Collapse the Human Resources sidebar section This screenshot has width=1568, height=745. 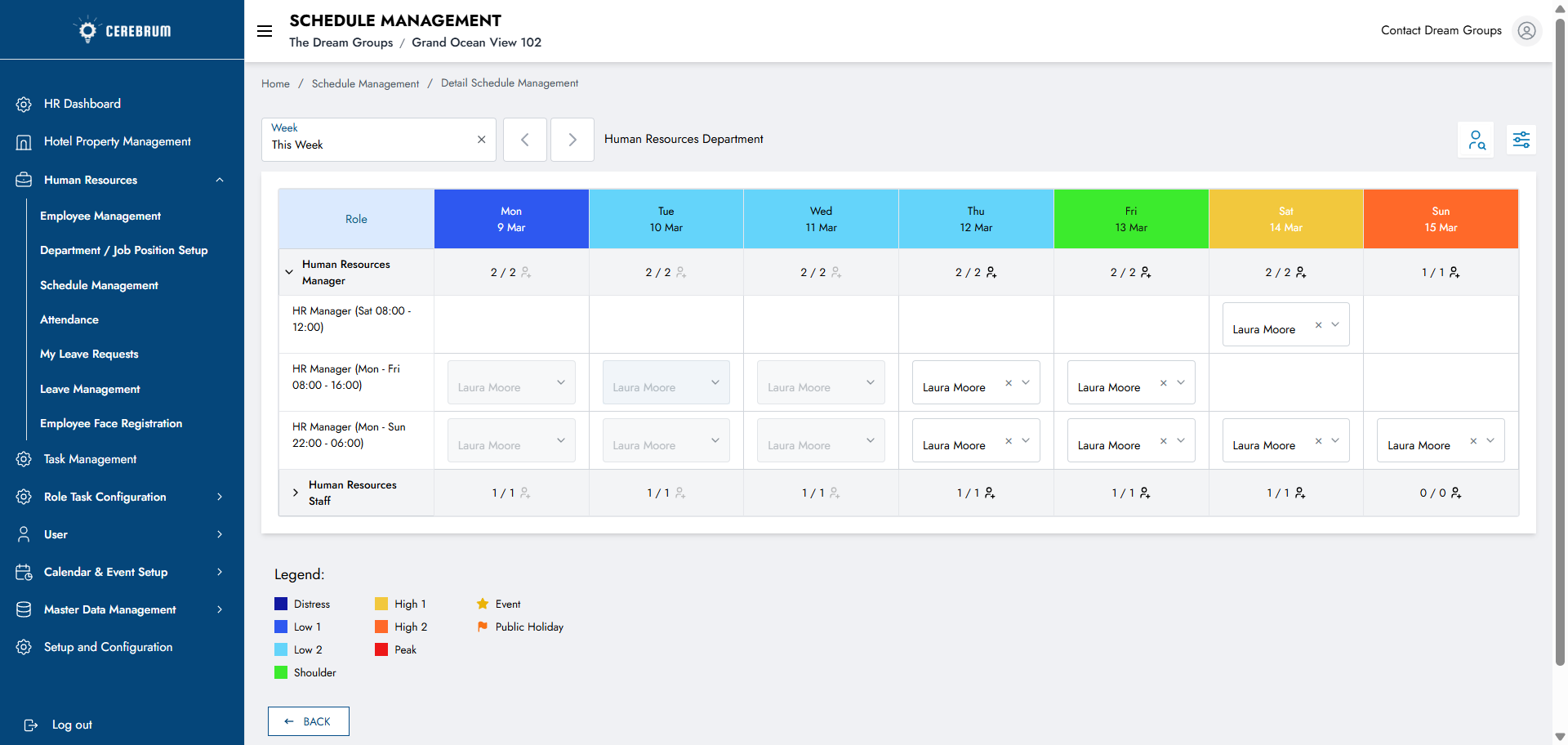tap(220, 180)
